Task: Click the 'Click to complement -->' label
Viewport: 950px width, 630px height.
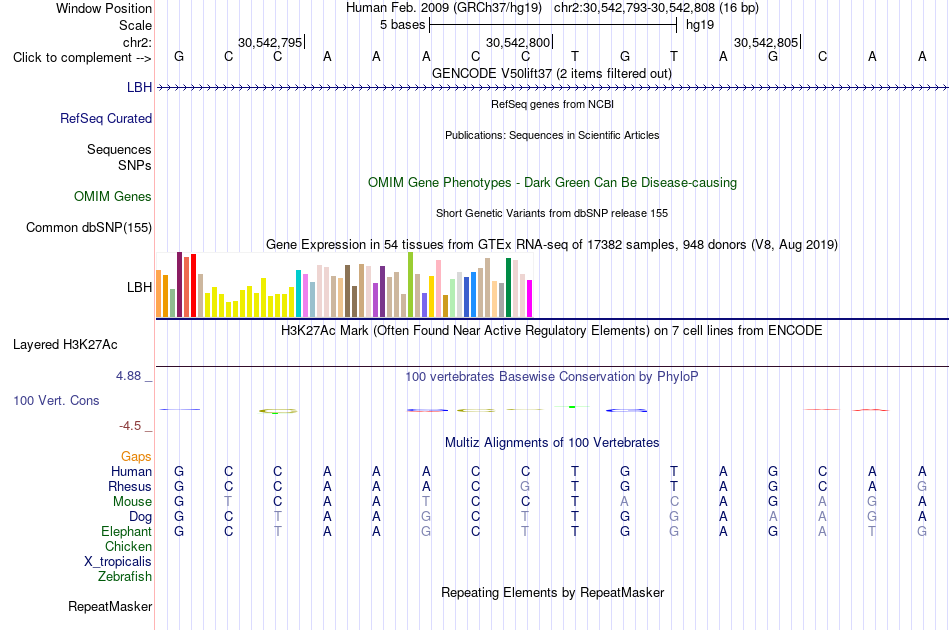Action: (82, 58)
